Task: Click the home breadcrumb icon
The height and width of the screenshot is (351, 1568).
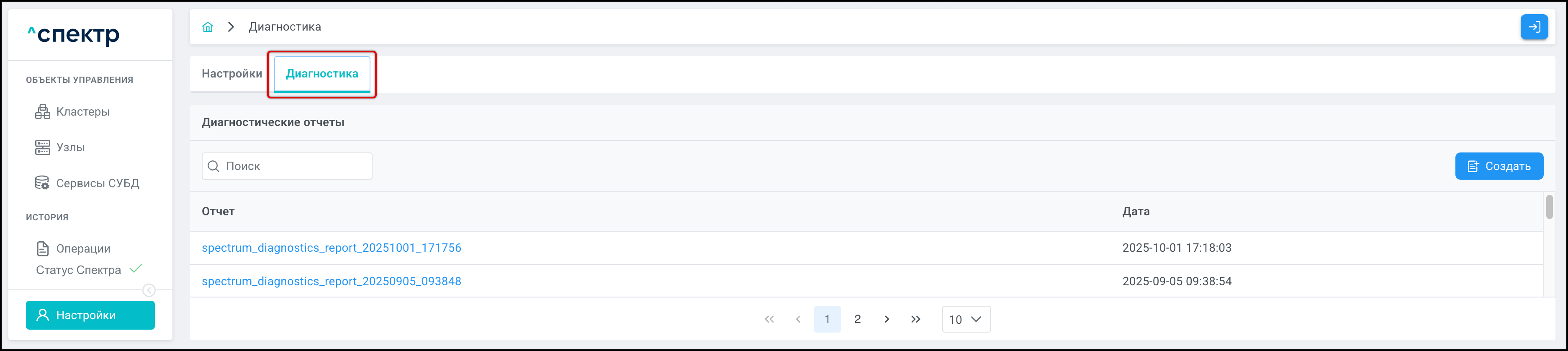Action: pos(208,27)
